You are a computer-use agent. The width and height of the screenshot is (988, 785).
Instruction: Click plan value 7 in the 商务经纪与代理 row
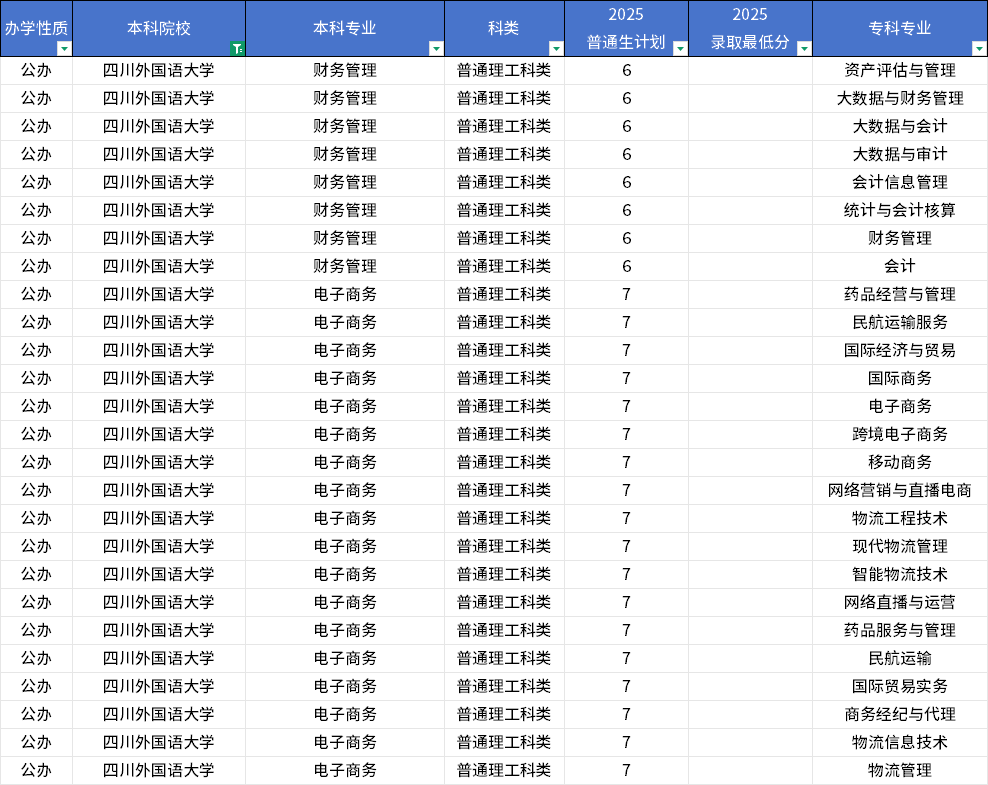[x=626, y=714]
